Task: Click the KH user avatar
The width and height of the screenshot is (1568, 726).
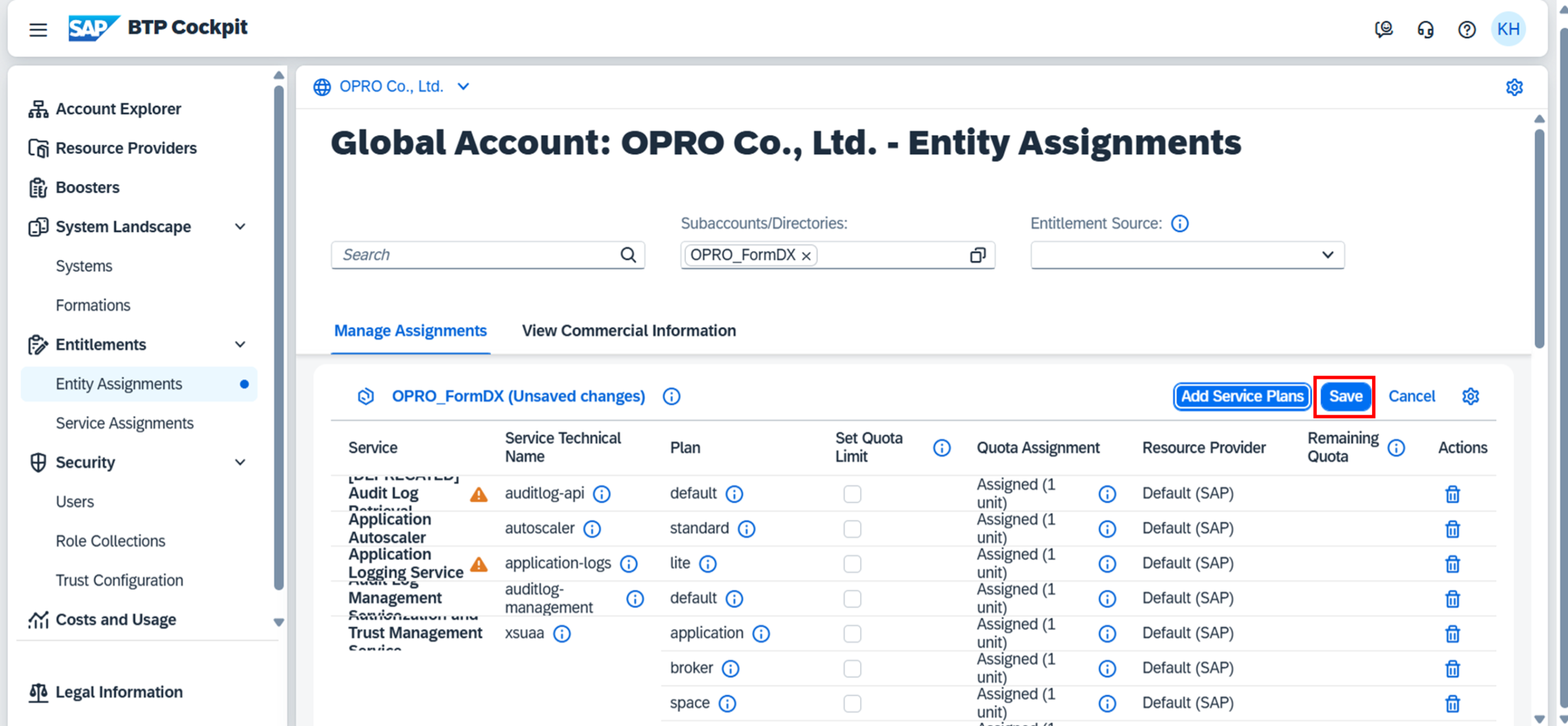Action: click(1508, 29)
